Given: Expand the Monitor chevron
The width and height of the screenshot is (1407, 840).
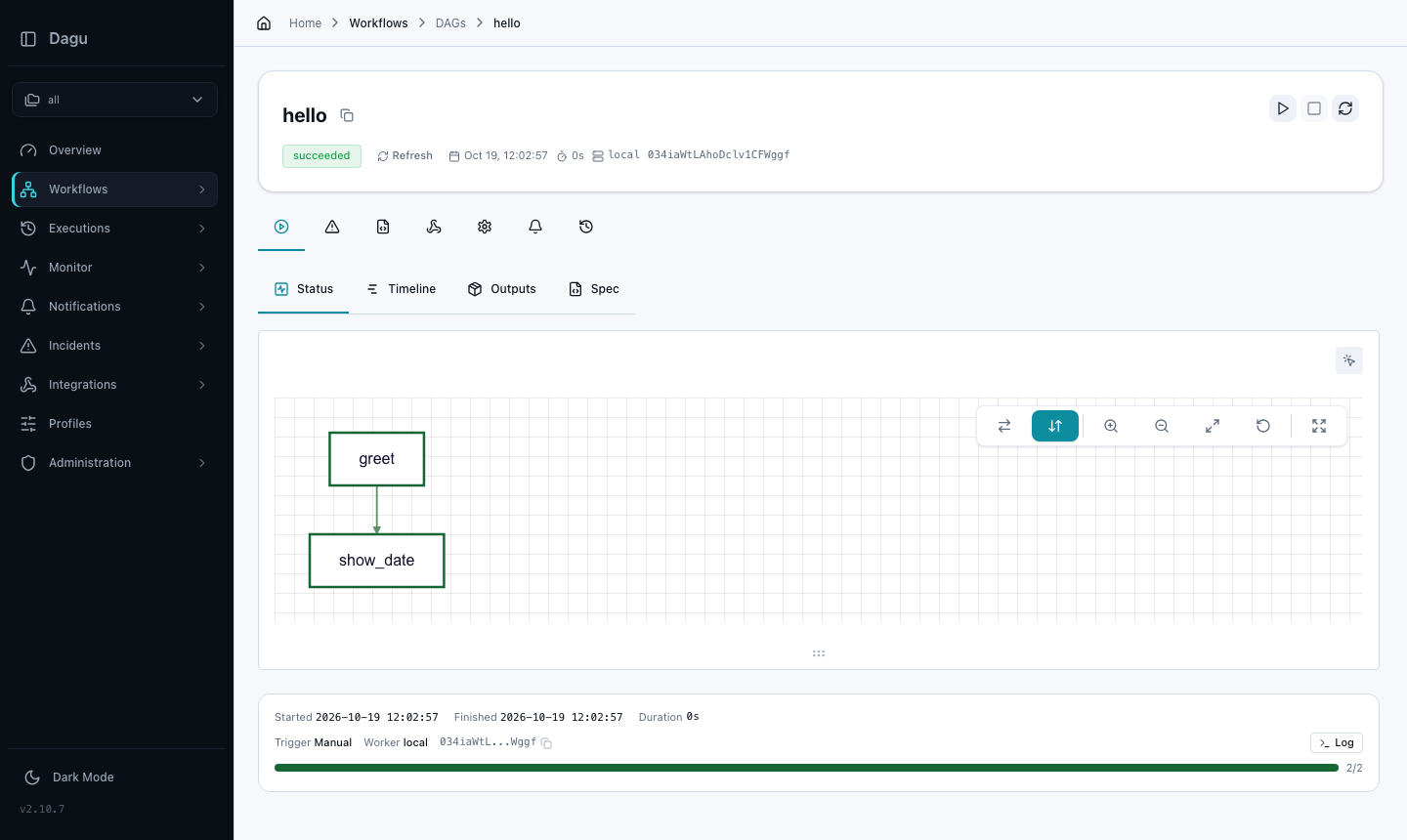Looking at the screenshot, I should 202,268.
